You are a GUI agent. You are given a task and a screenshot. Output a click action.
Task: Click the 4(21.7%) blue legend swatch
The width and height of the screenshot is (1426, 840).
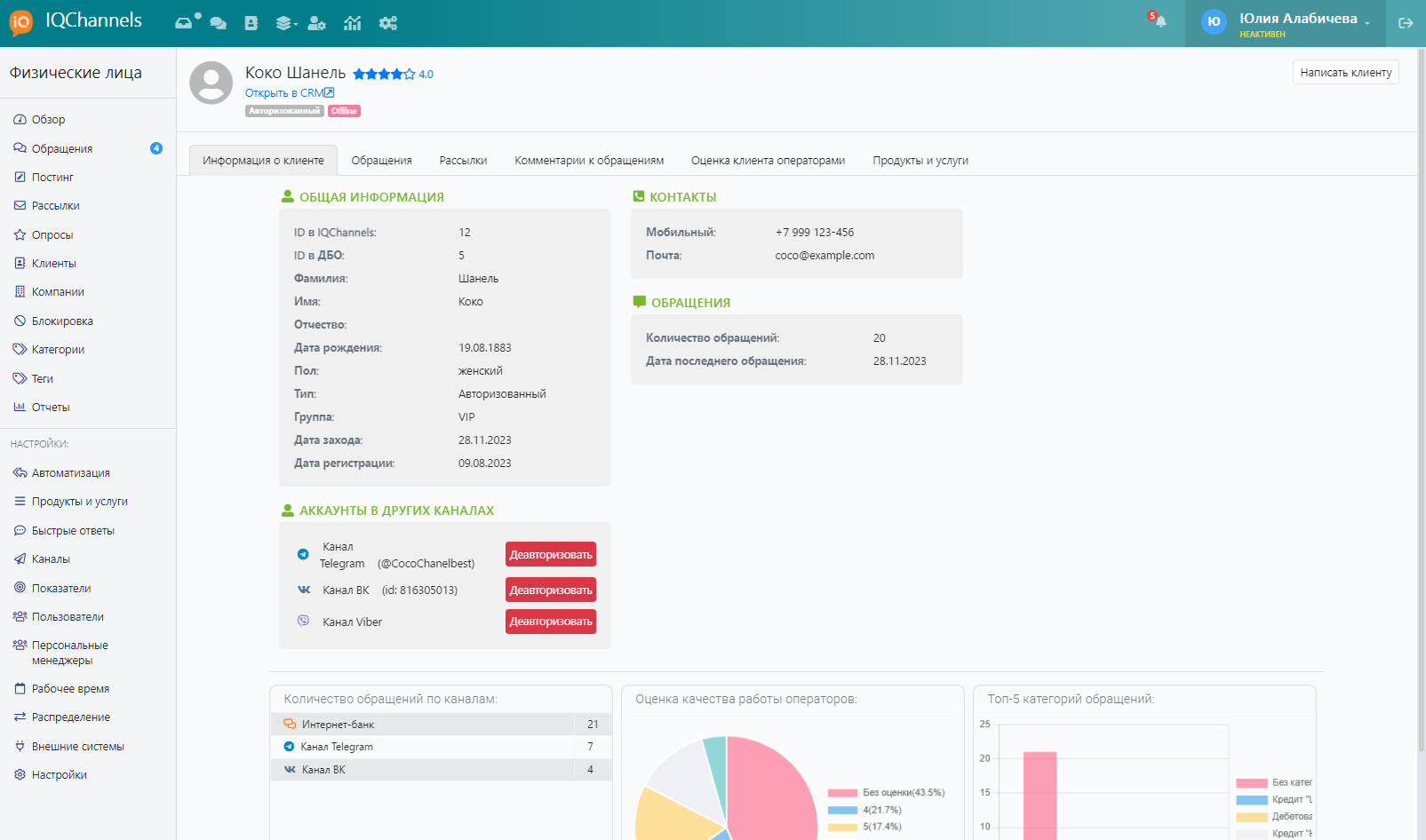(842, 810)
